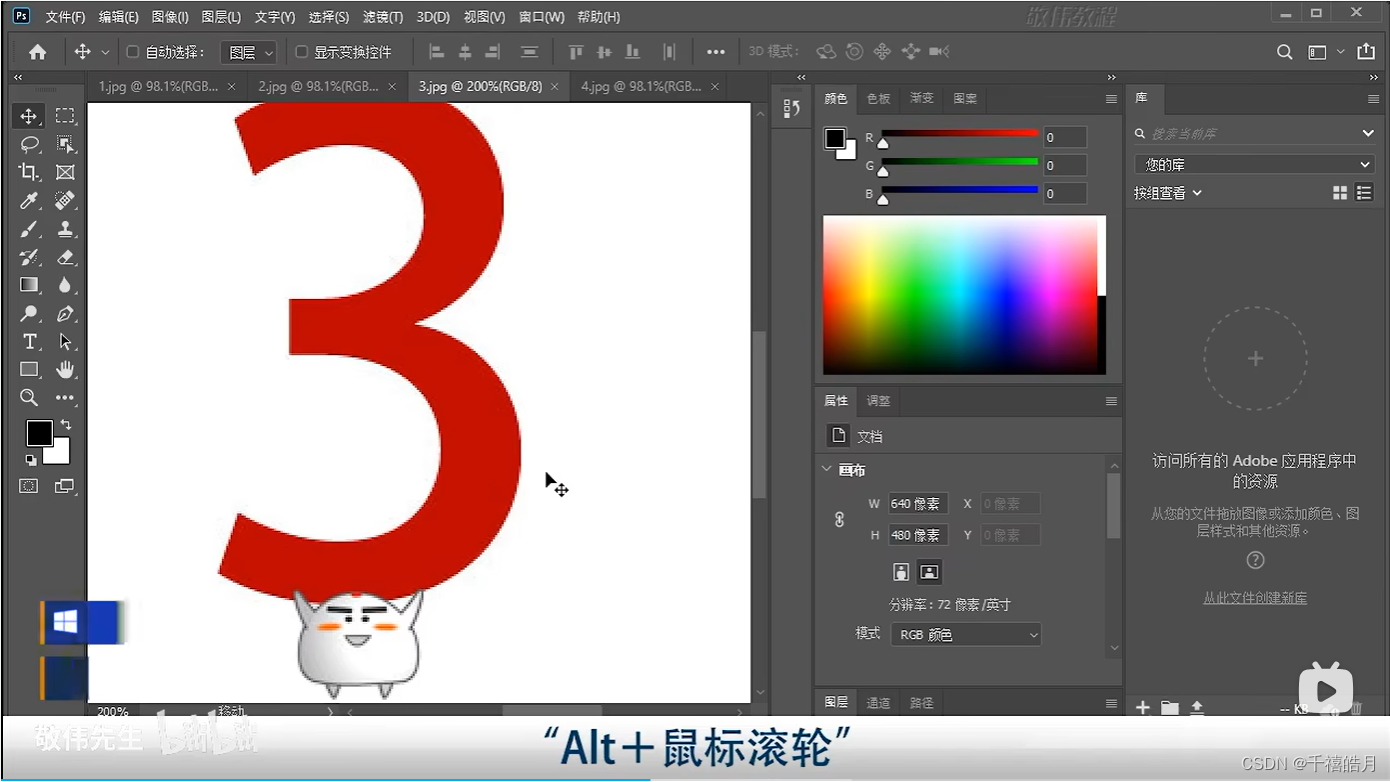Image resolution: width=1390 pixels, height=782 pixels.
Task: Set landscape canvas orientation
Action: click(929, 572)
